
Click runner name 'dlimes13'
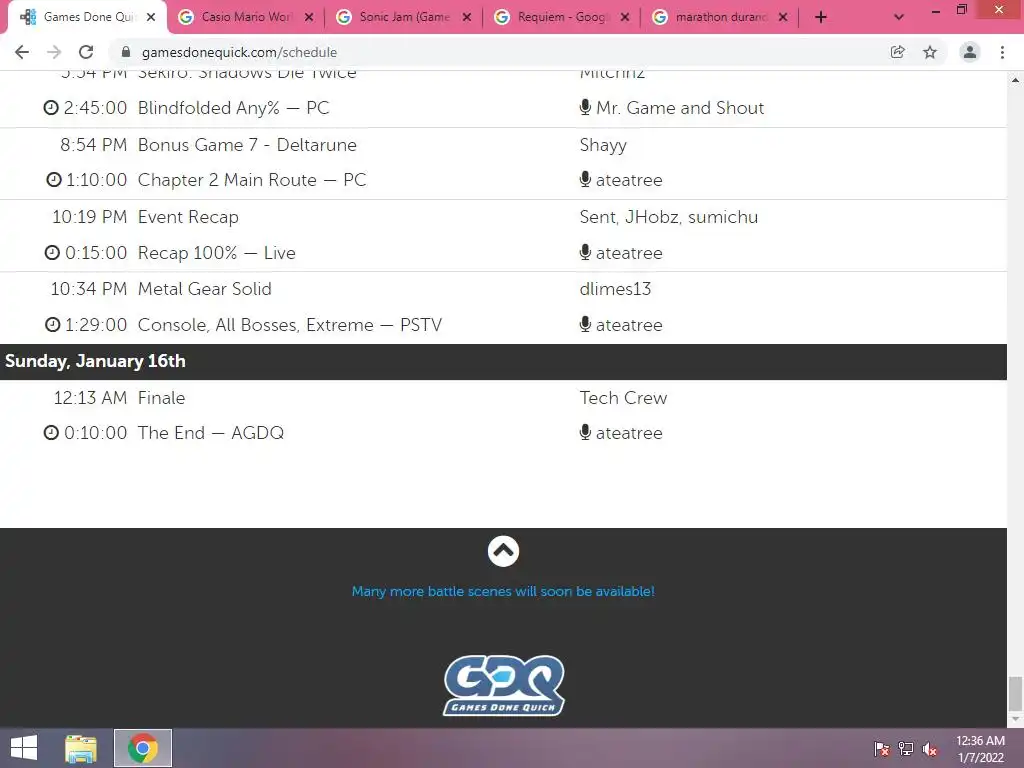[x=615, y=289]
